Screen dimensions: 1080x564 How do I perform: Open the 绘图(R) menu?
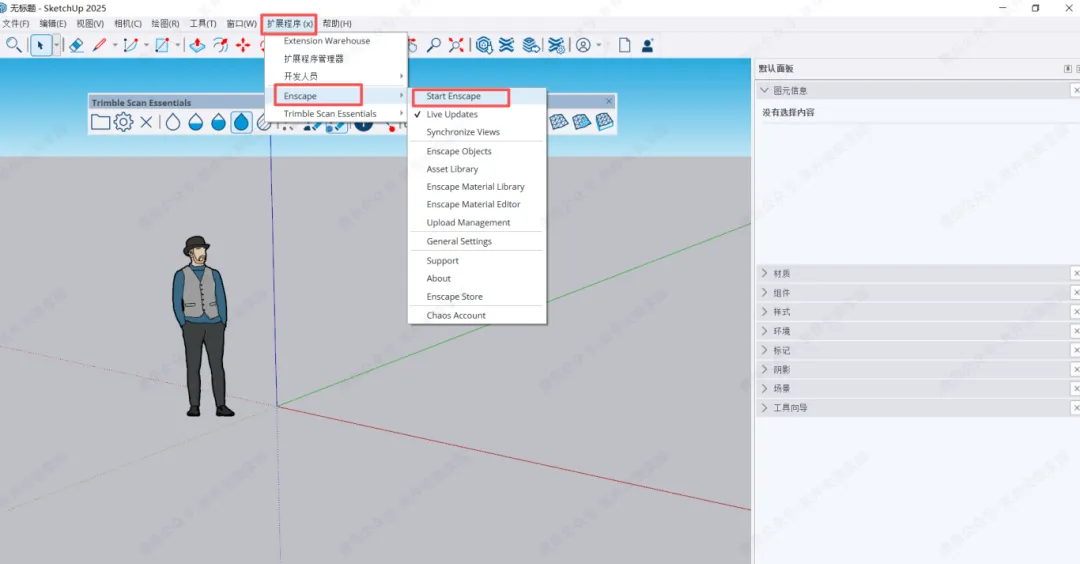165,23
